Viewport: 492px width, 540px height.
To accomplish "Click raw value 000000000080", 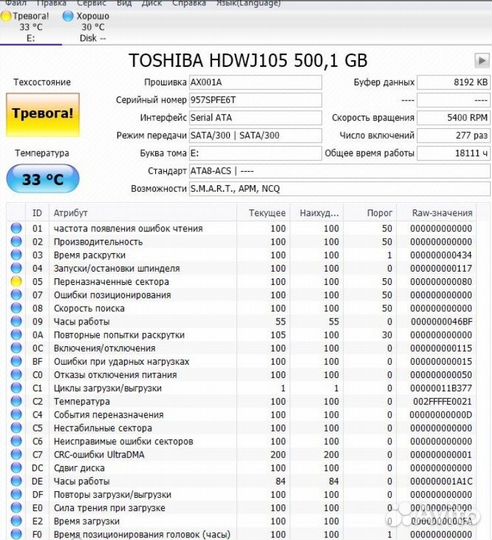I will tap(441, 282).
